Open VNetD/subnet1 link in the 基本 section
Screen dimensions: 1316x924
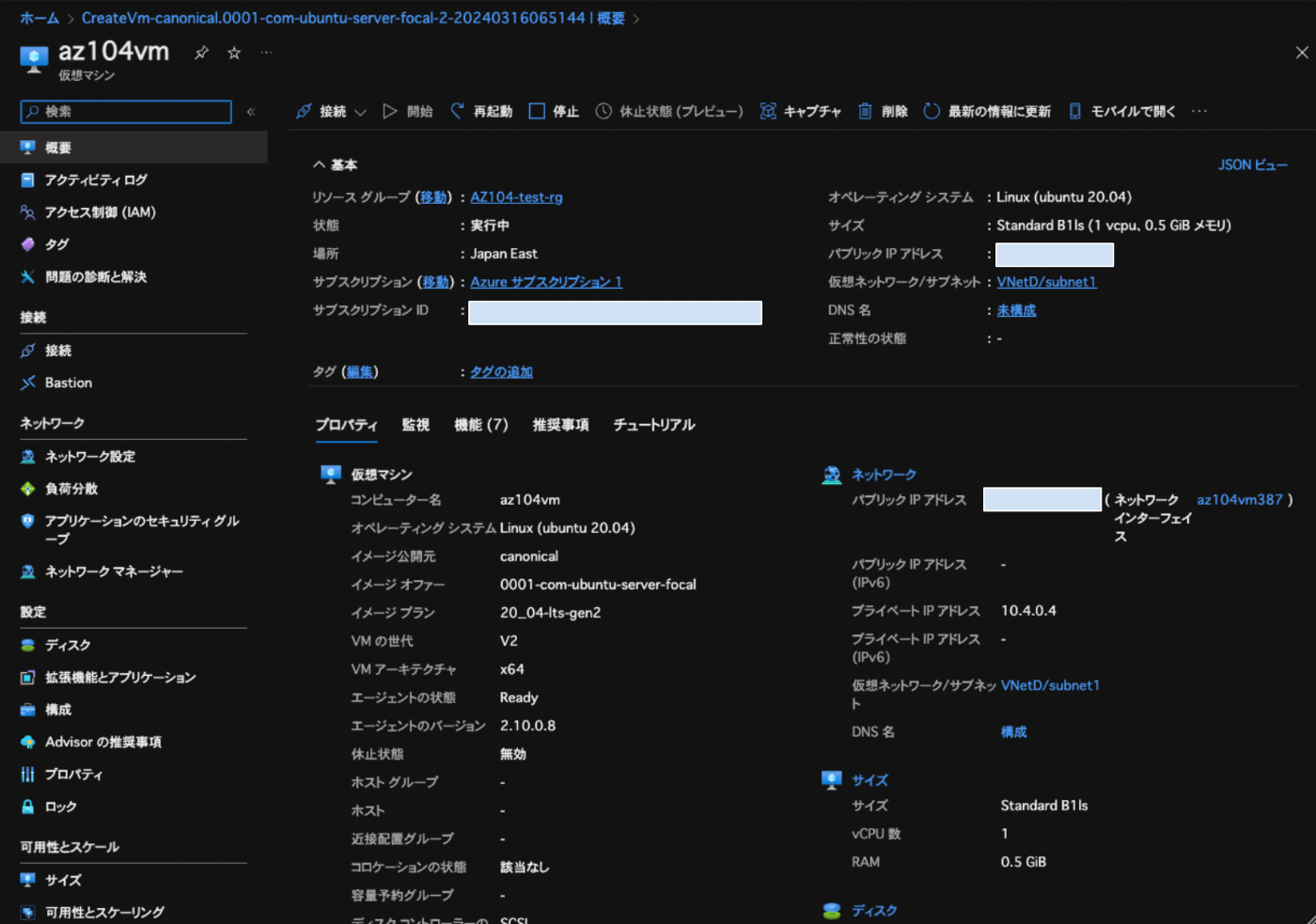click(1046, 282)
